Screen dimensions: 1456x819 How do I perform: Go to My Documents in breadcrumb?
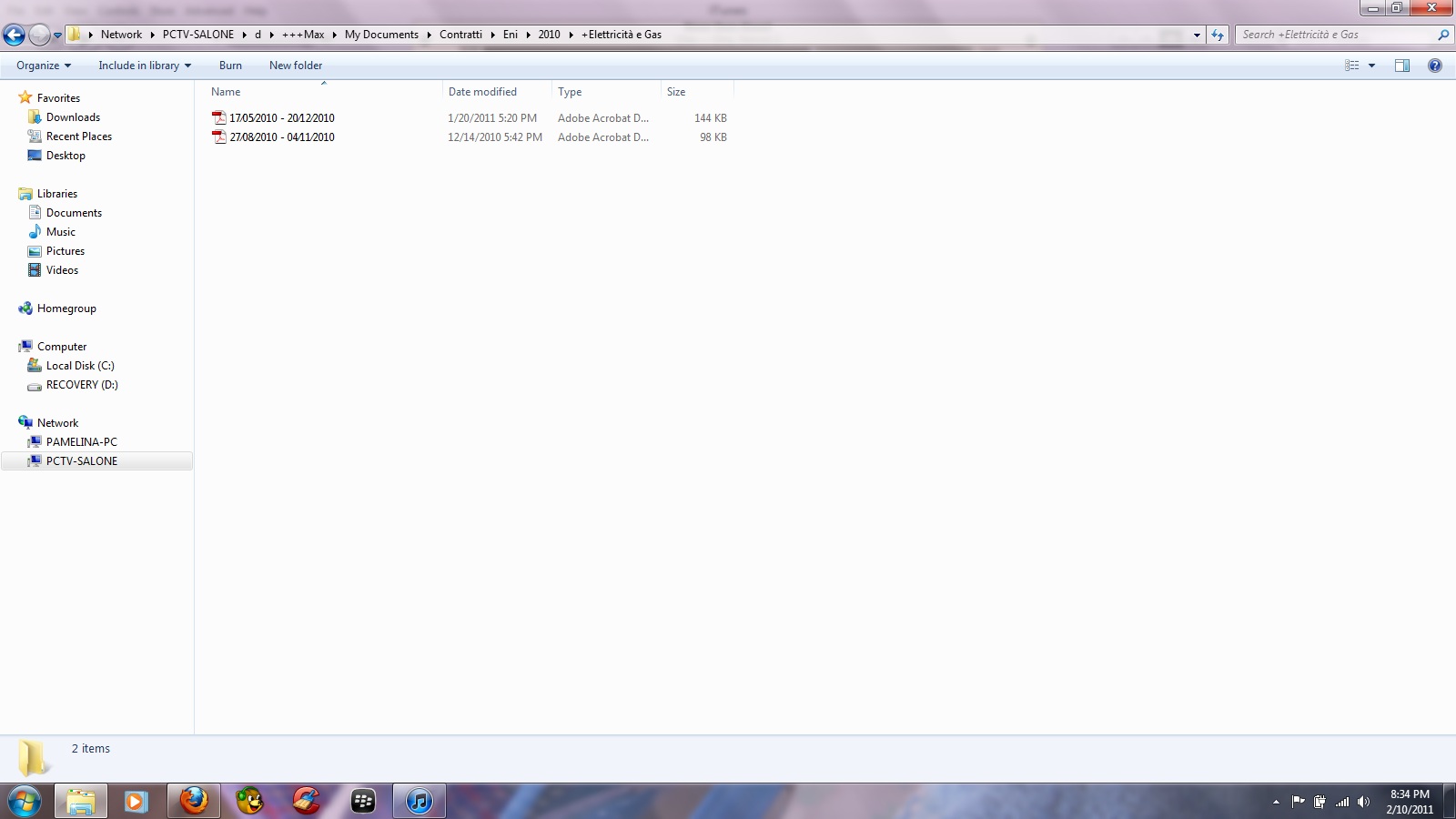pyautogui.click(x=381, y=35)
